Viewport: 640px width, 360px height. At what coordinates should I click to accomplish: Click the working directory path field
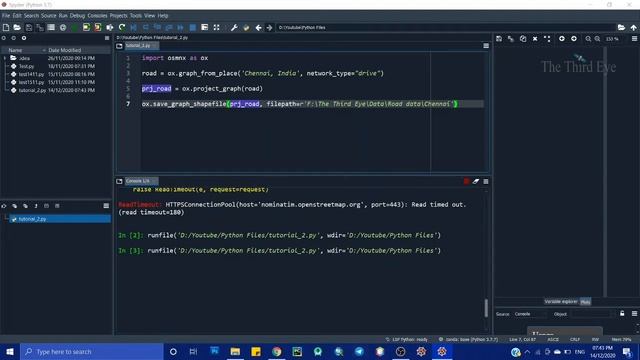(x=445, y=27)
